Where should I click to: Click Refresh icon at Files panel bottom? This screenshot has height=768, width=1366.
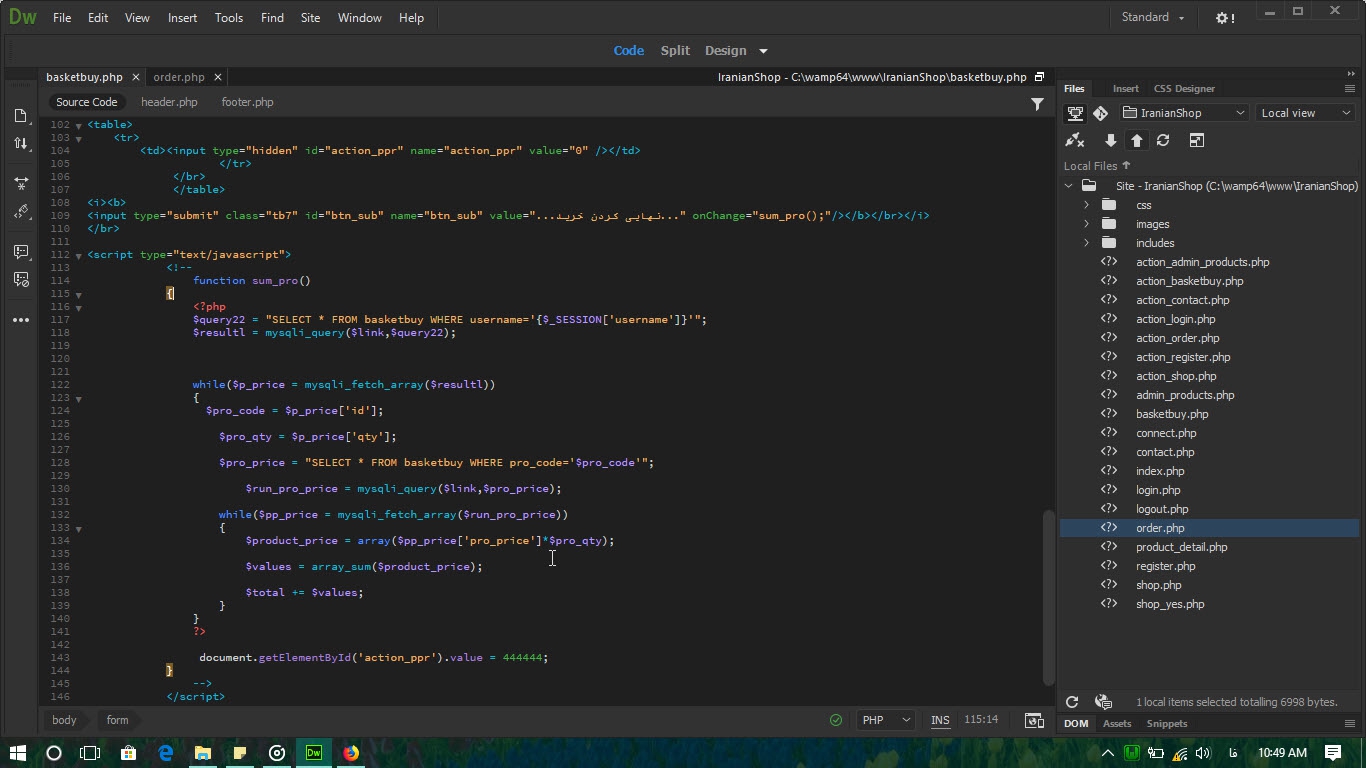[x=1072, y=702]
